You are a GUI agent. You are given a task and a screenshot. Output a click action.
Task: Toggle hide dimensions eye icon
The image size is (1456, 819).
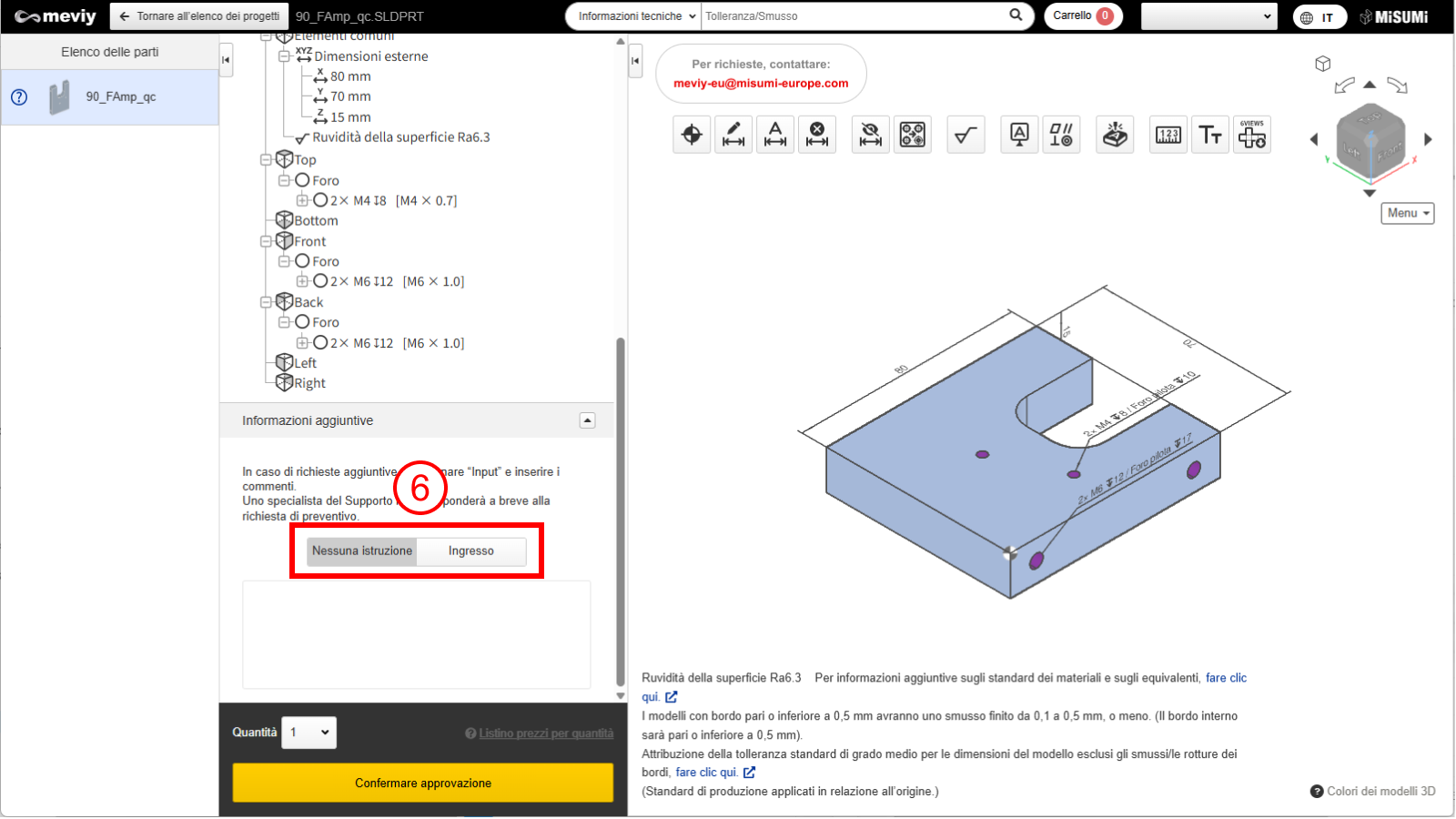871,136
